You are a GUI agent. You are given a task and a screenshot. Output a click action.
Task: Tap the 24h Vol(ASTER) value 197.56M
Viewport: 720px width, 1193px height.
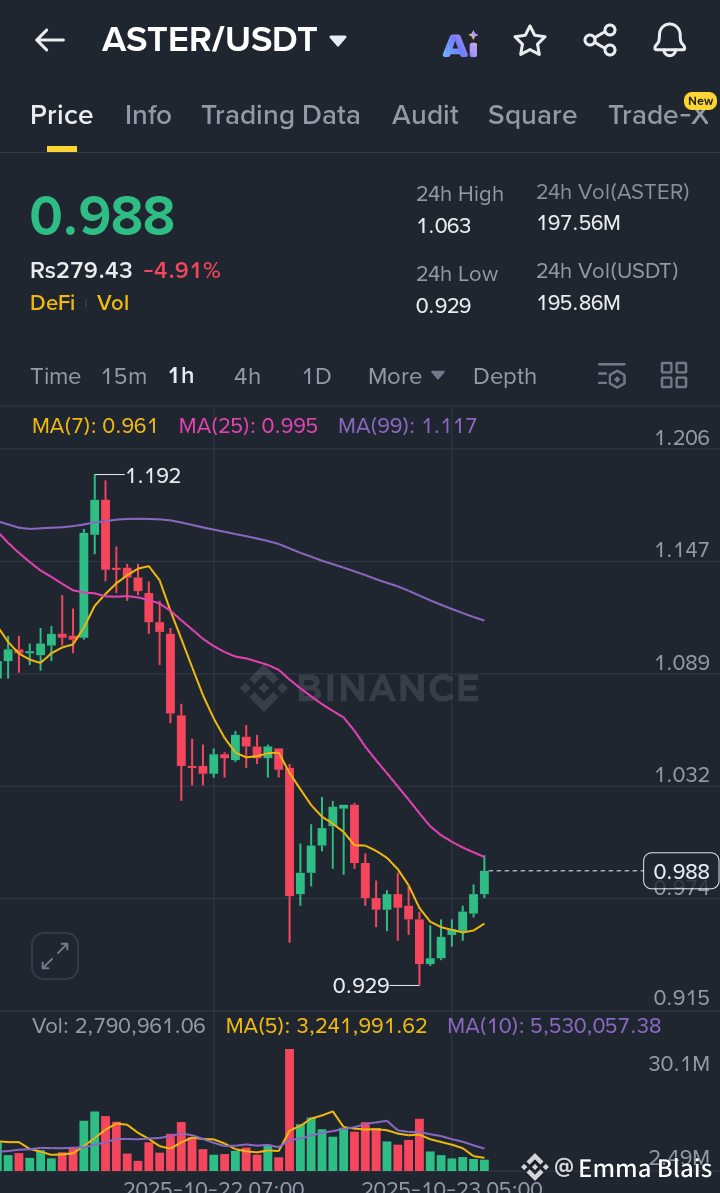pyautogui.click(x=578, y=223)
